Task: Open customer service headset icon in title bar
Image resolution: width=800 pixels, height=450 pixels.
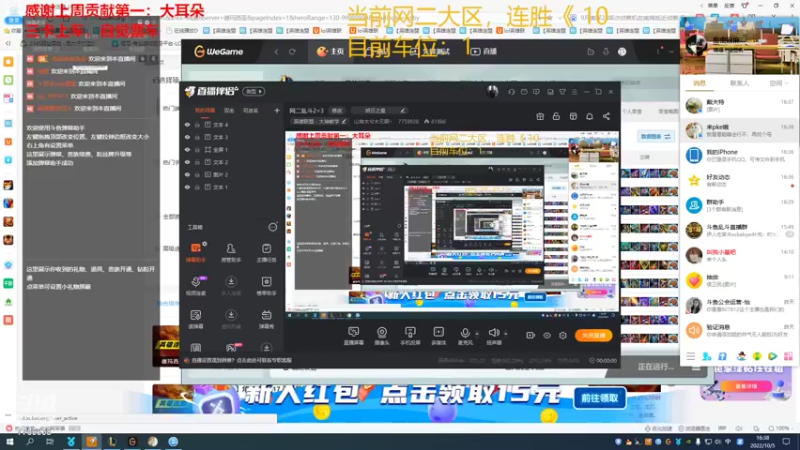Action: (x=511, y=92)
